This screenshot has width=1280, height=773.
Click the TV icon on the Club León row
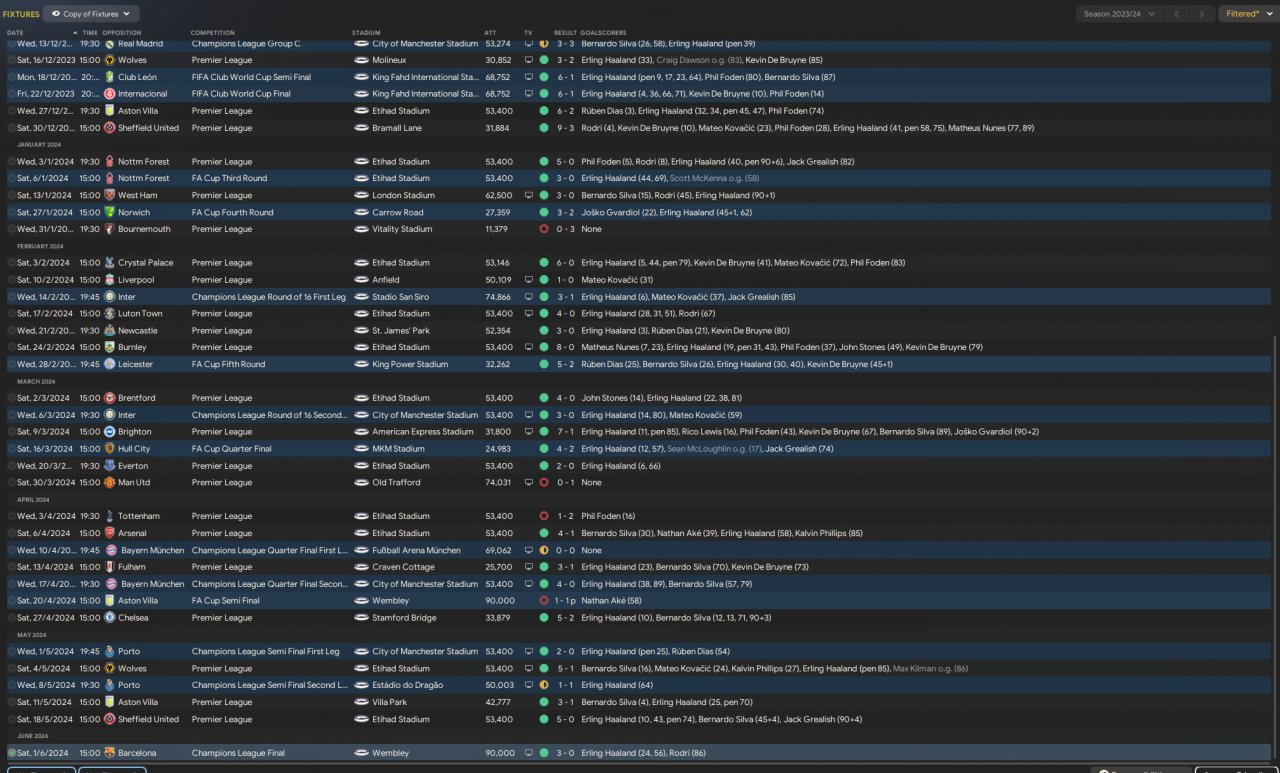click(x=529, y=77)
